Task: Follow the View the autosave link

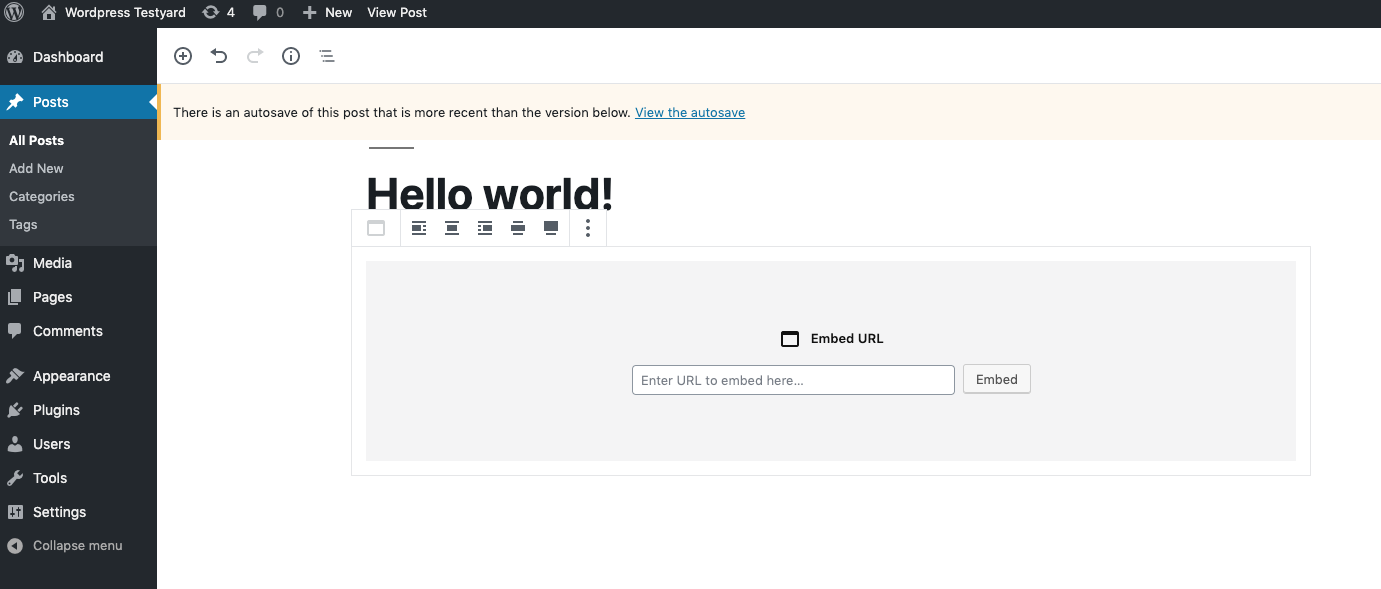Action: 689,113
